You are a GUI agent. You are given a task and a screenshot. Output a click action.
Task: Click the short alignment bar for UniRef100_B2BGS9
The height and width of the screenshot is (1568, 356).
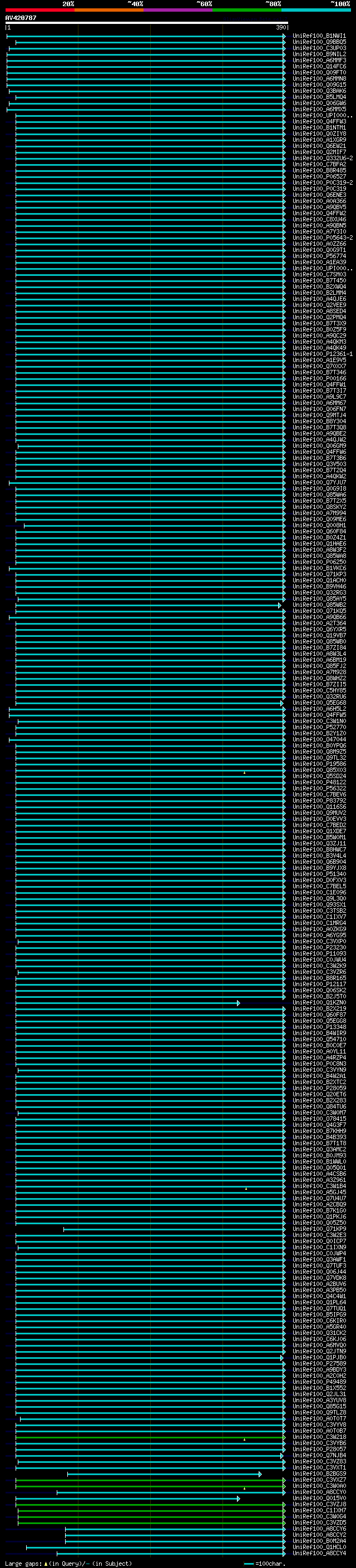[164, 1474]
